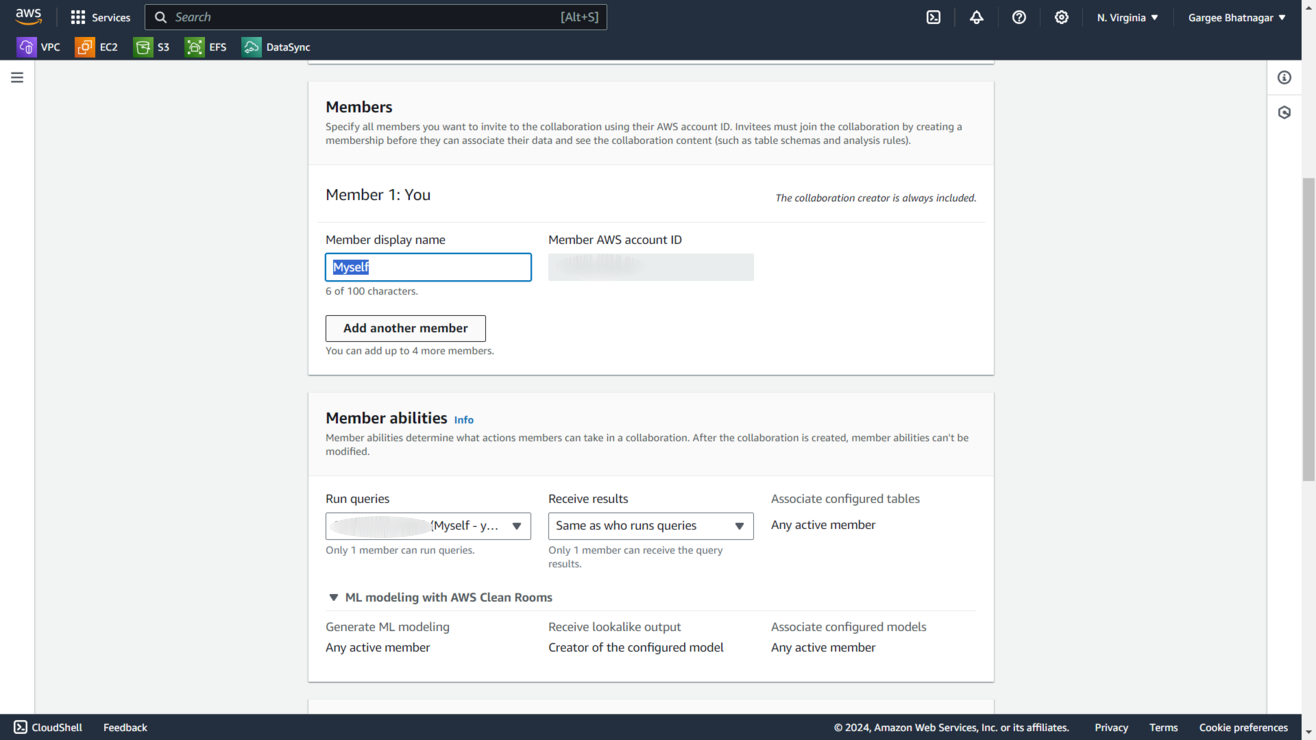The image size is (1316, 740).
Task: Open the Receive results dropdown
Action: (x=650, y=526)
